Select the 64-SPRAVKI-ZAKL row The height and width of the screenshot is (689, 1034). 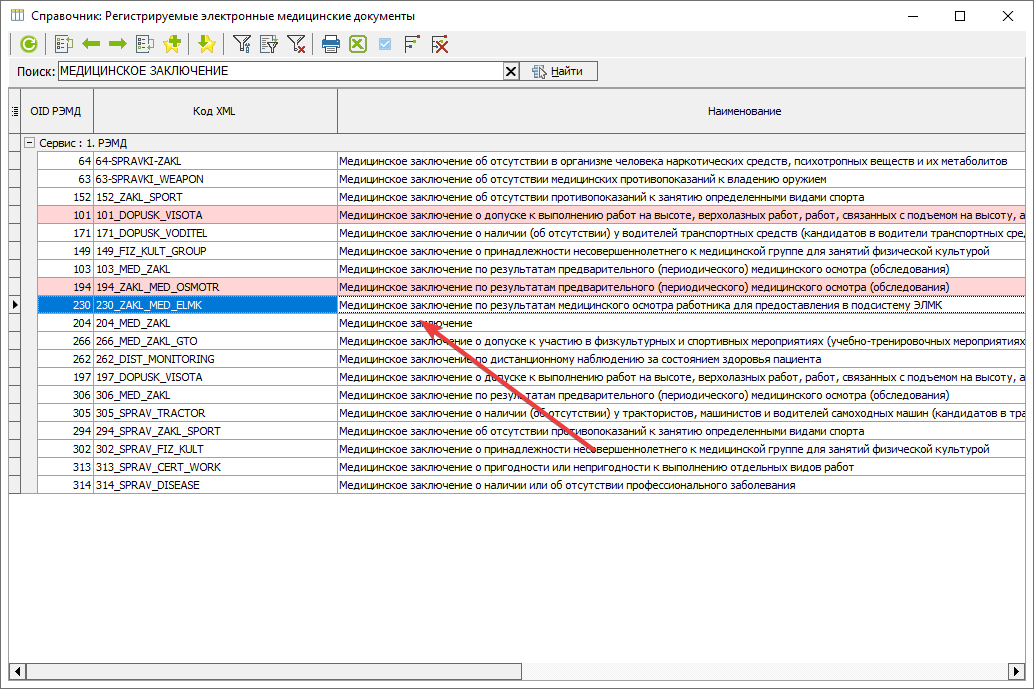click(531, 161)
